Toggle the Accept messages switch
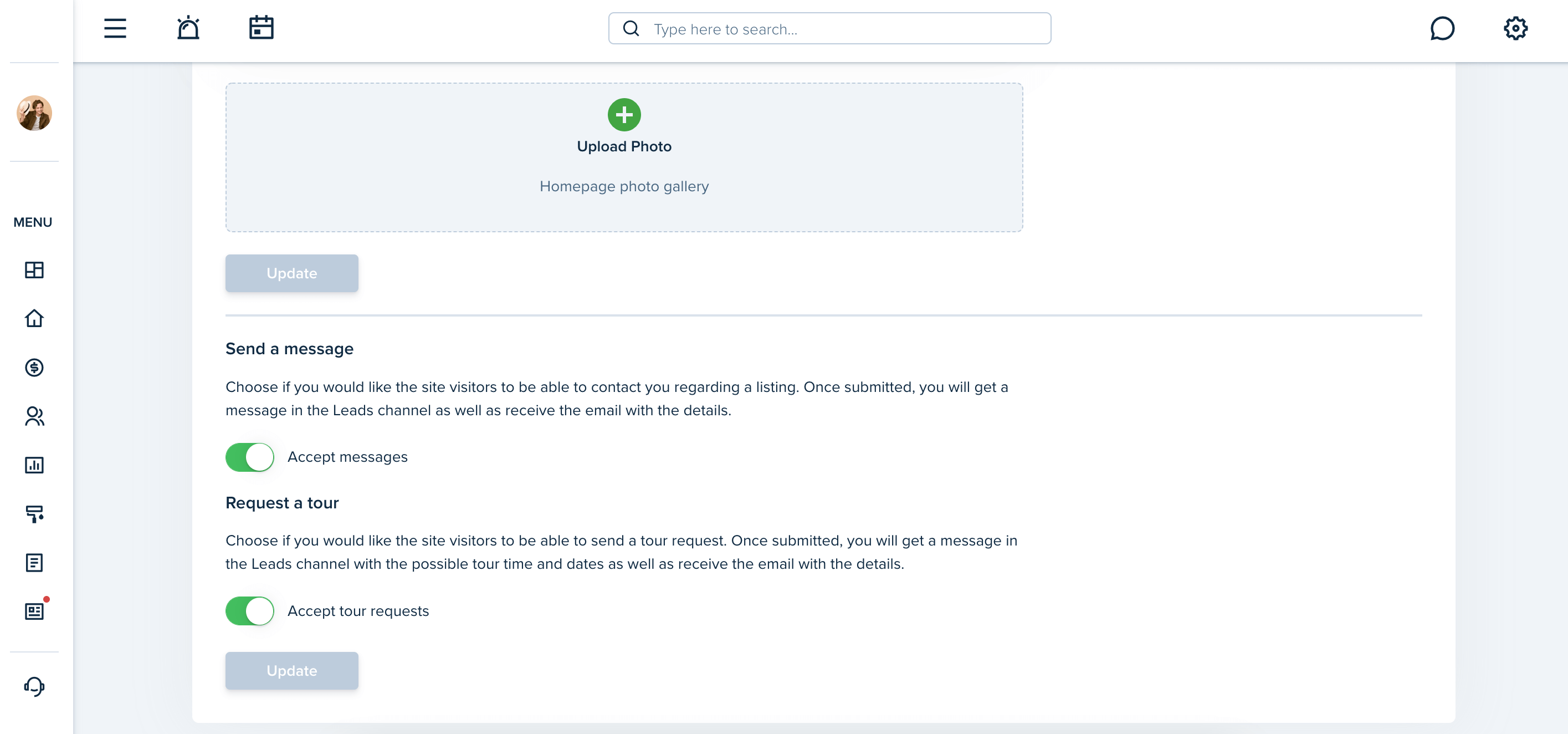The image size is (1568, 734). (x=249, y=457)
